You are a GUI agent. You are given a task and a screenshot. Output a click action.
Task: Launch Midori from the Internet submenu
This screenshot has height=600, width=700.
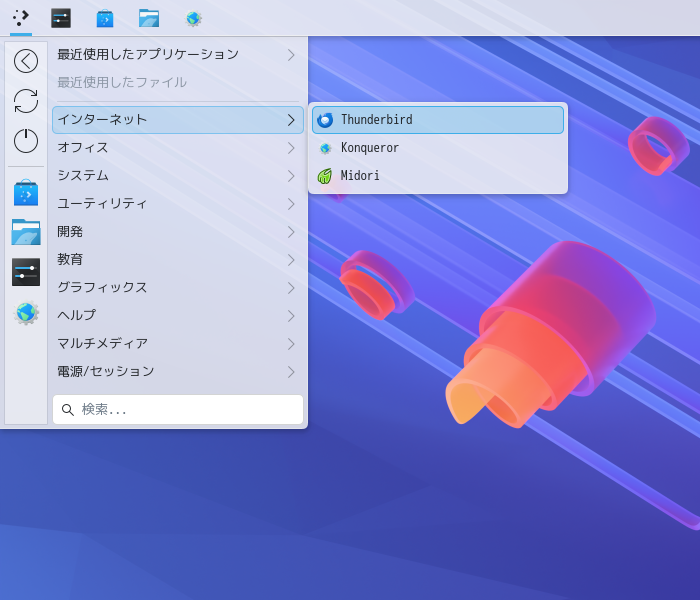point(438,175)
